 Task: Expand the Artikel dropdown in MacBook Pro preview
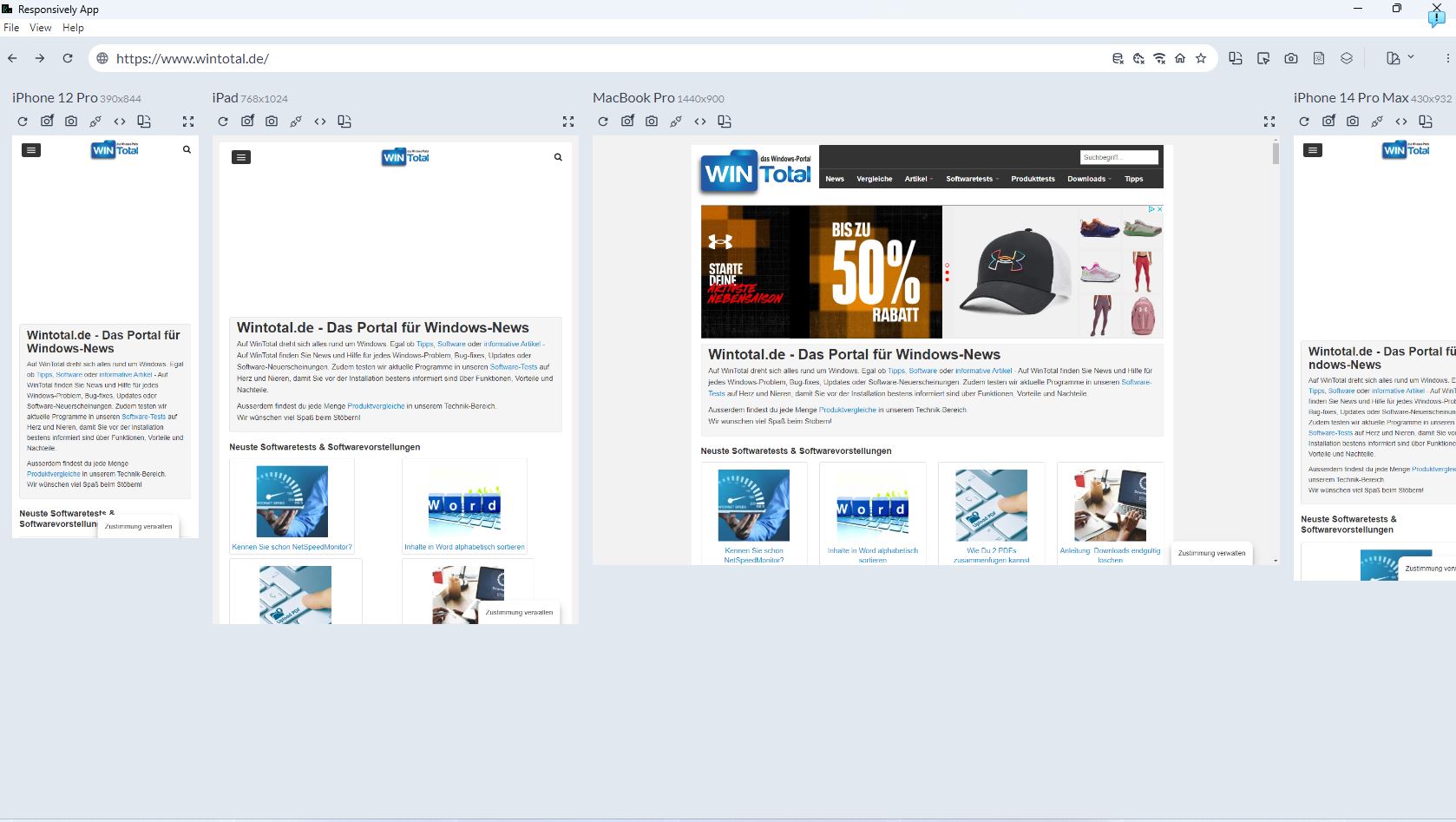click(x=919, y=179)
